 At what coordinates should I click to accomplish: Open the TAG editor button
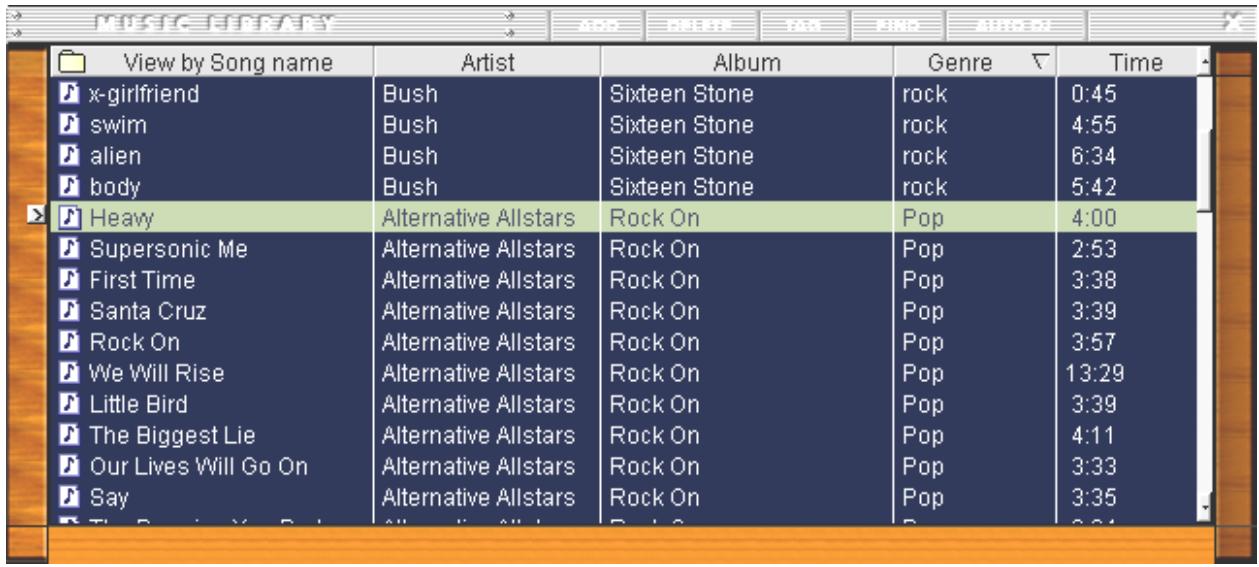click(x=804, y=22)
